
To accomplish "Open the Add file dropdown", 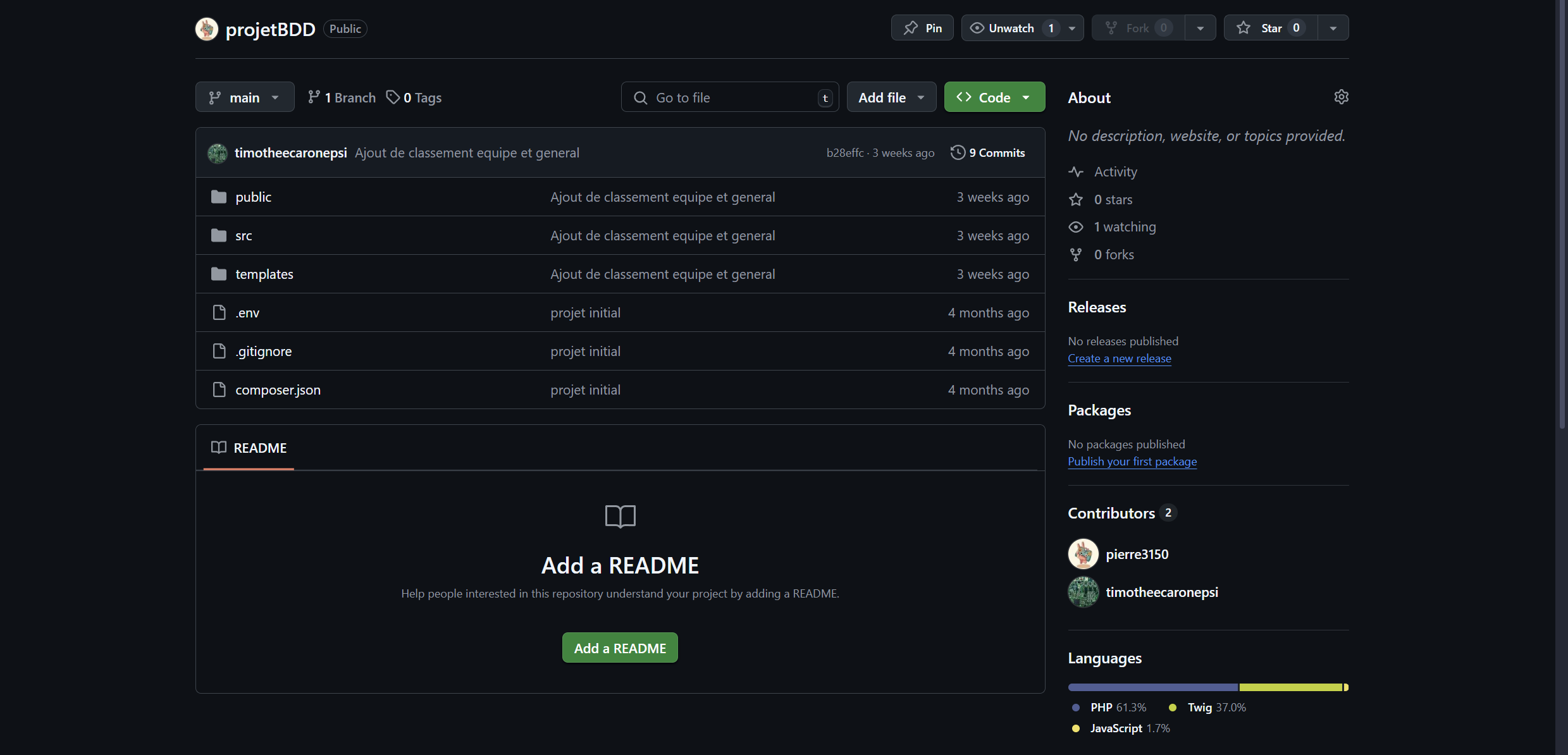I will tap(891, 97).
